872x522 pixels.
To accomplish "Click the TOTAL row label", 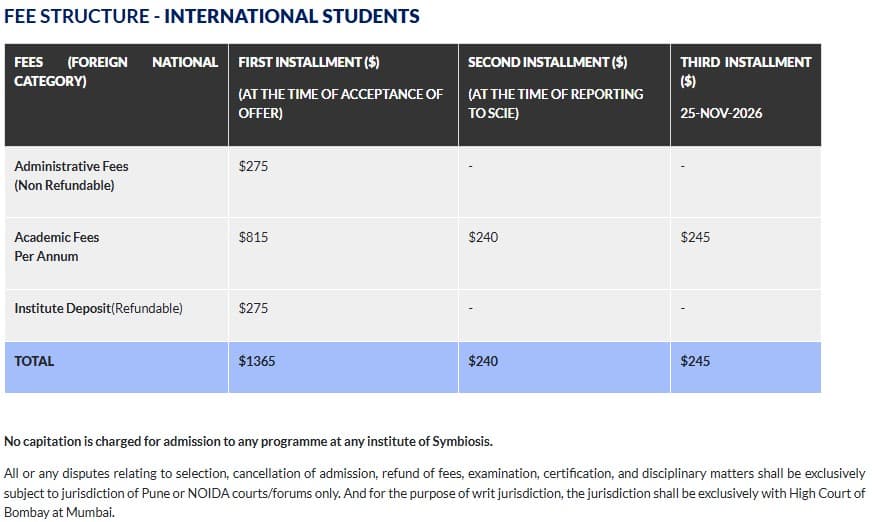I will click(34, 361).
